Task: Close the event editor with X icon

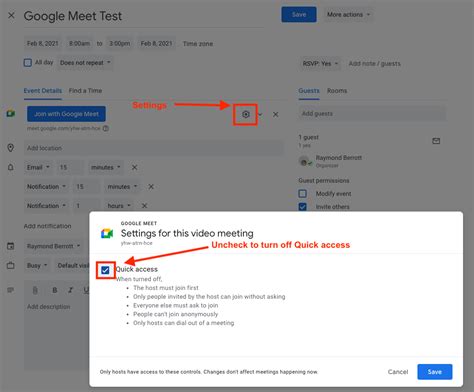Action: coord(11,15)
